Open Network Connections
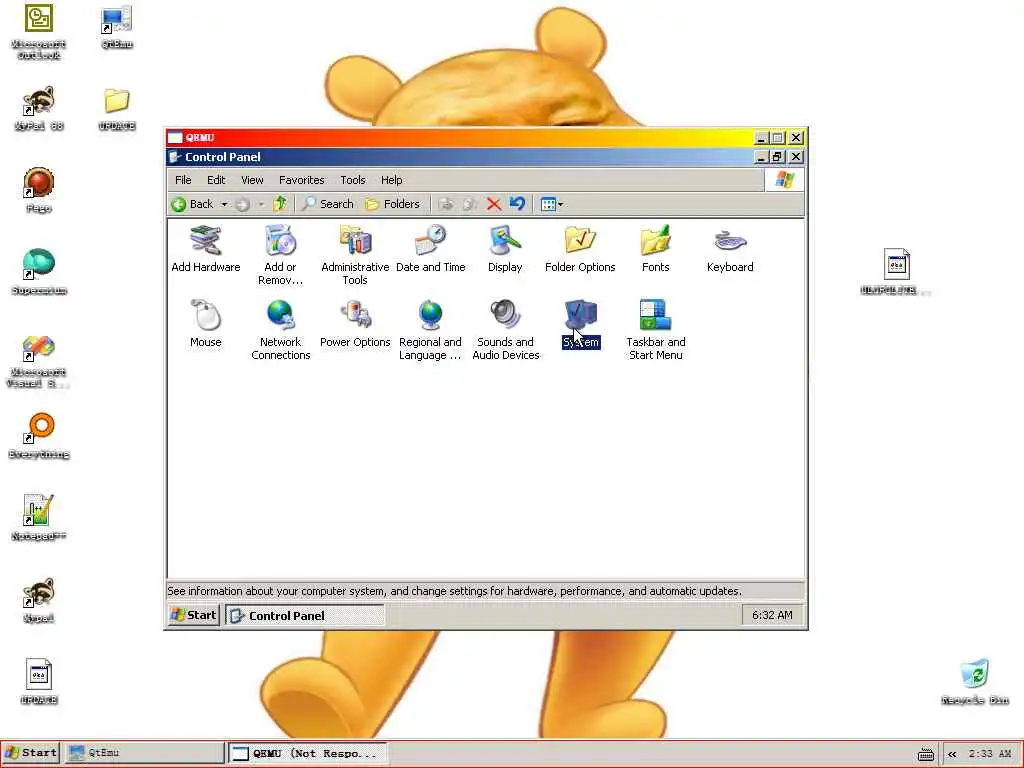Screen dimensions: 1024x768 pos(281,330)
